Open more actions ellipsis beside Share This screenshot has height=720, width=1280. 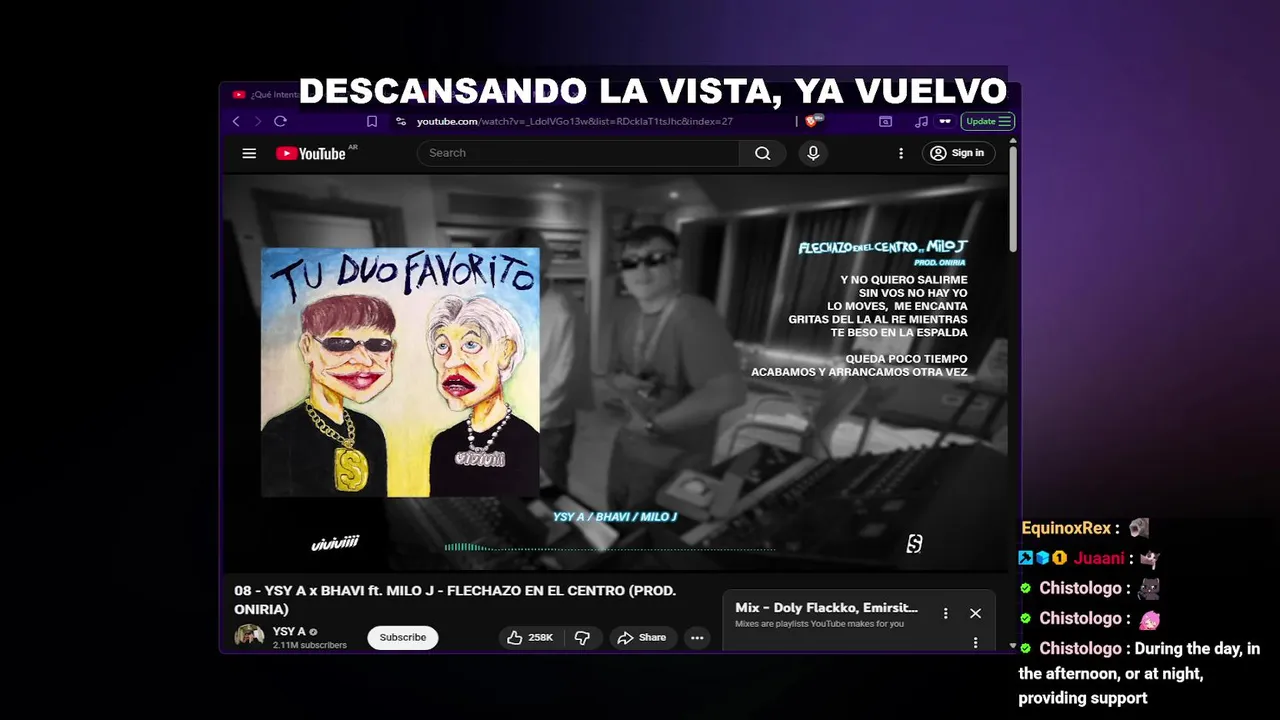[x=697, y=637]
